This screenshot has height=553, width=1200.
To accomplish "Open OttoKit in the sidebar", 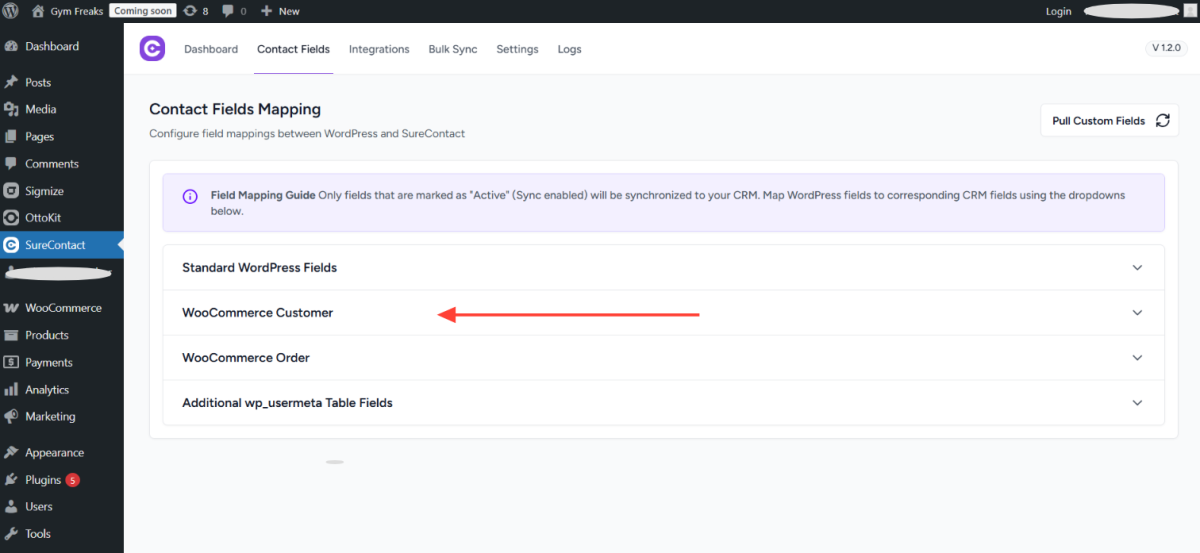I will (43, 218).
